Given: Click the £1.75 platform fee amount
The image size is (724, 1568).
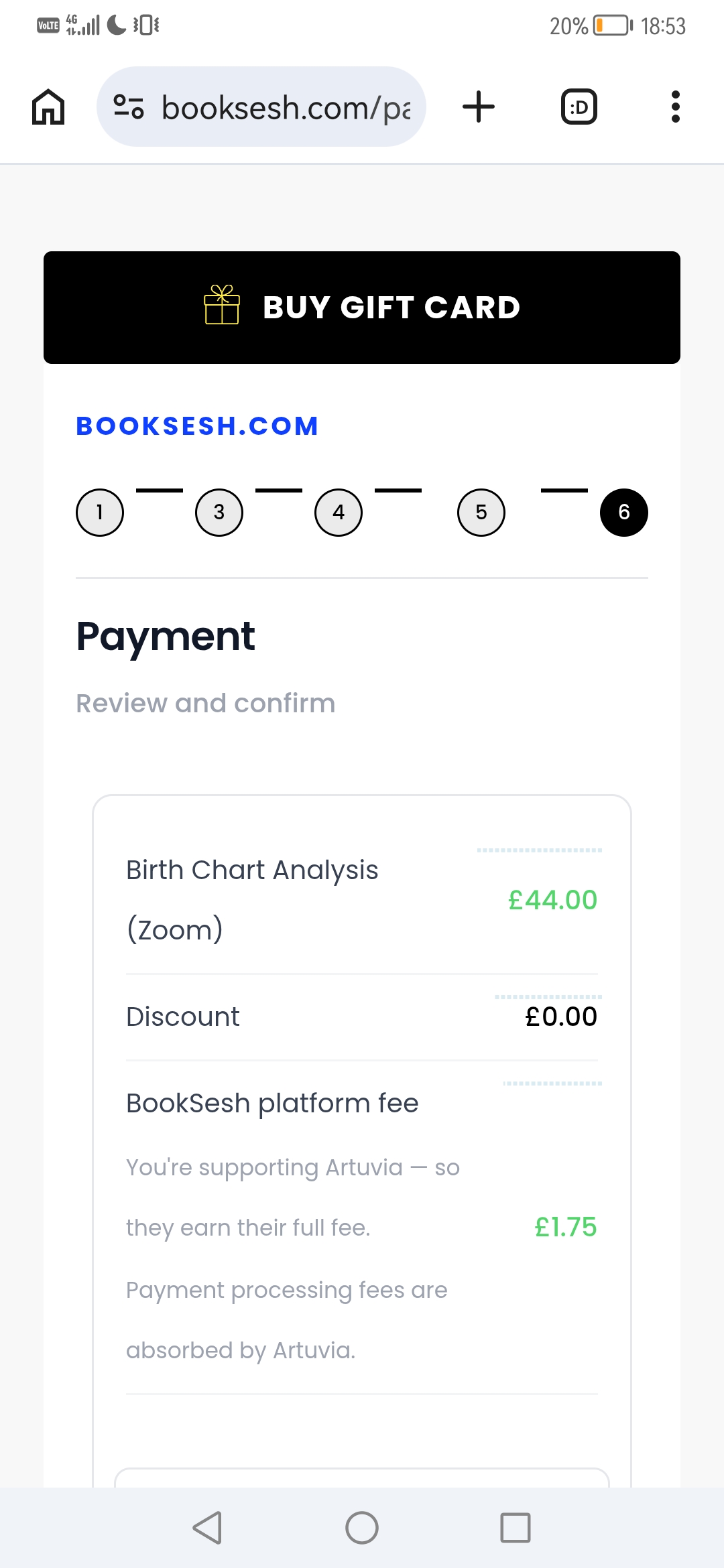Looking at the screenshot, I should tap(565, 1227).
